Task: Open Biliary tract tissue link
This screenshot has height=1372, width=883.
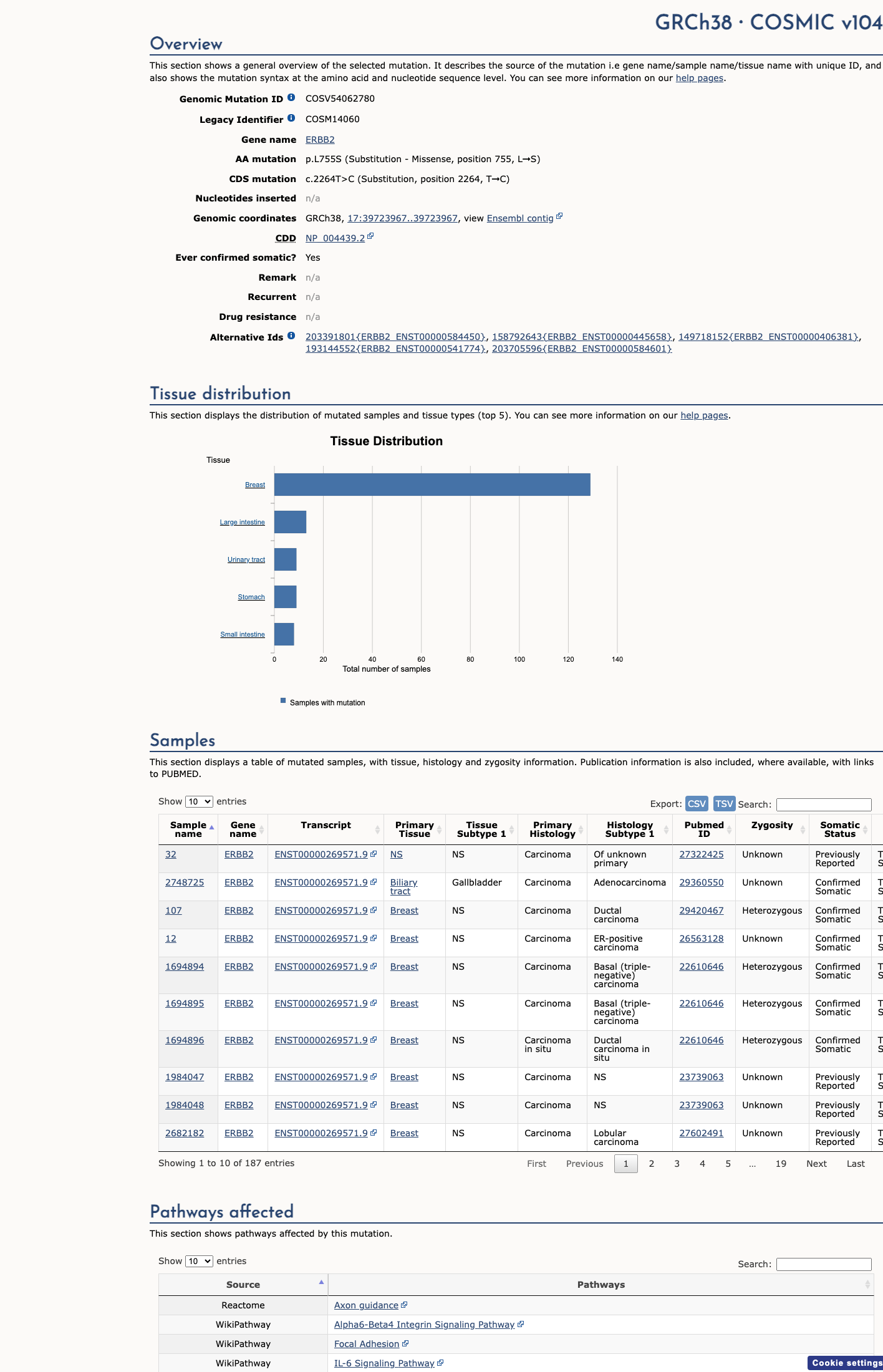Action: (x=403, y=887)
